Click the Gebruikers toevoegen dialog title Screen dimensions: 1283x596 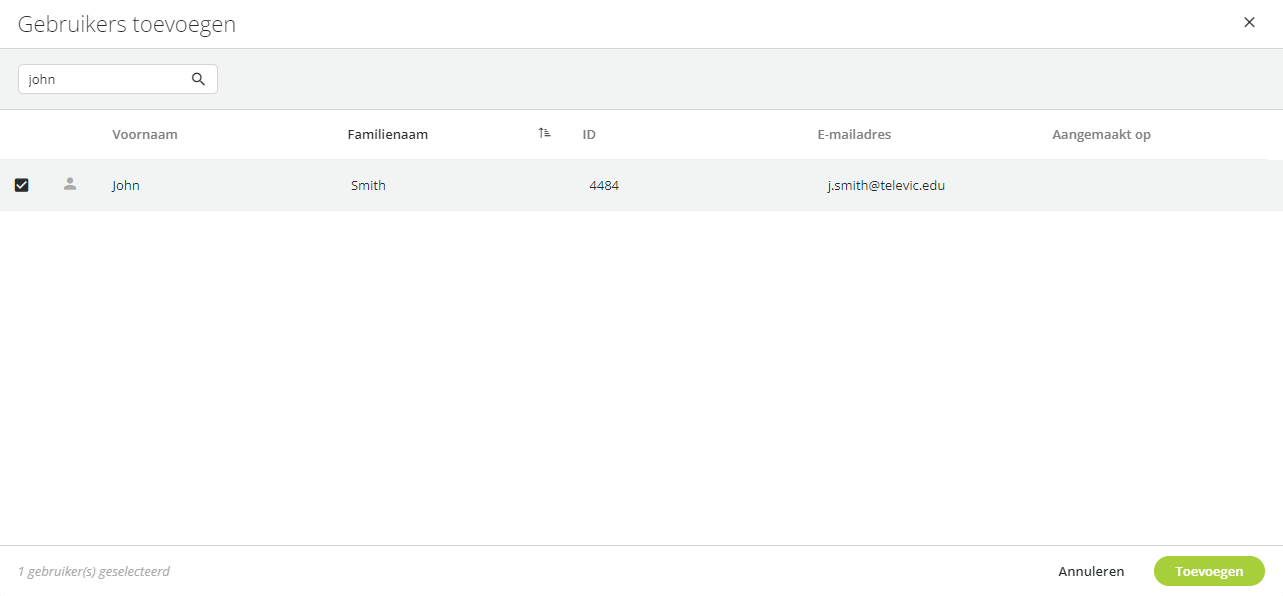click(127, 24)
